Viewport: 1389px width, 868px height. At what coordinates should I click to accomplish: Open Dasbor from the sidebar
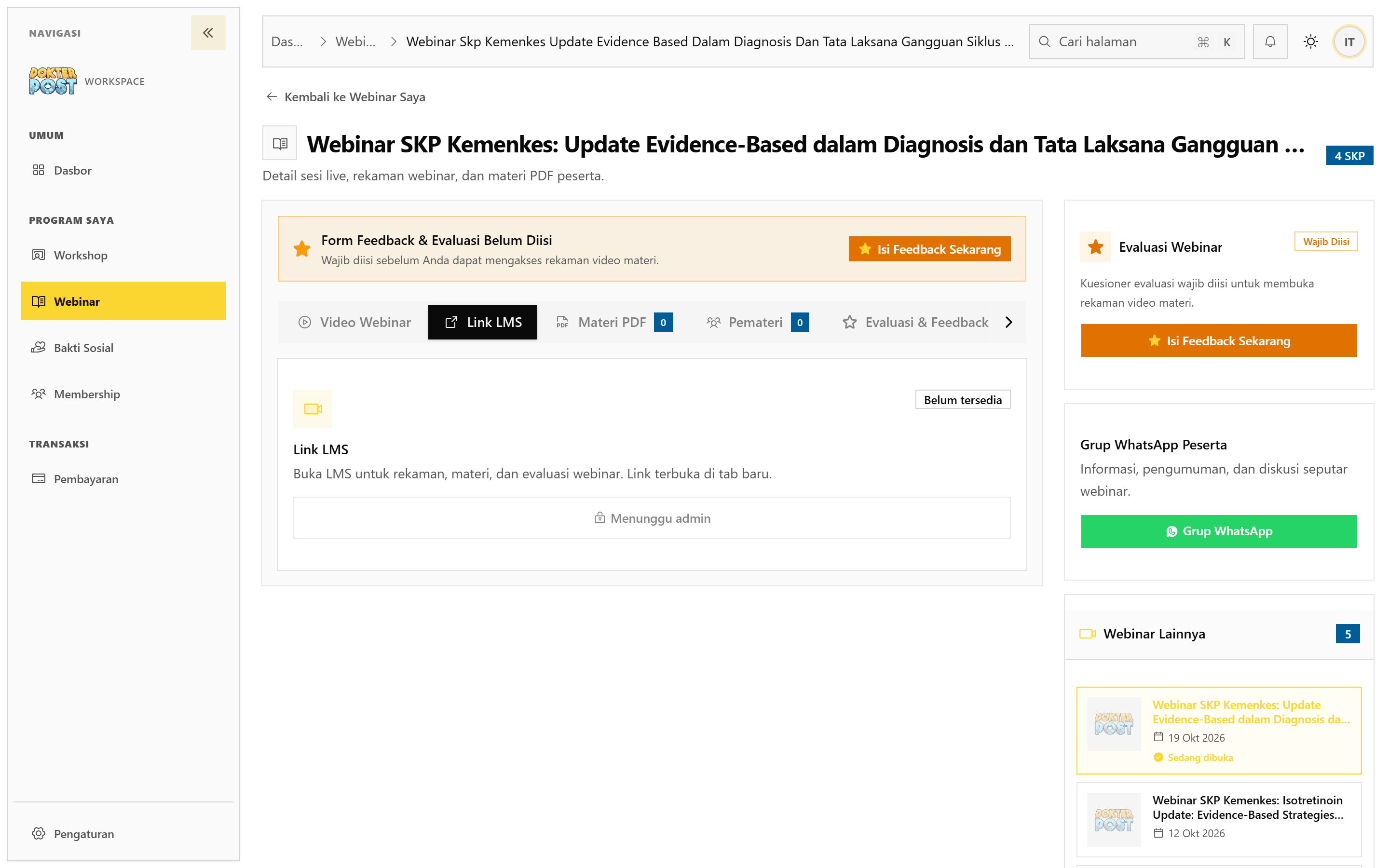click(x=123, y=170)
